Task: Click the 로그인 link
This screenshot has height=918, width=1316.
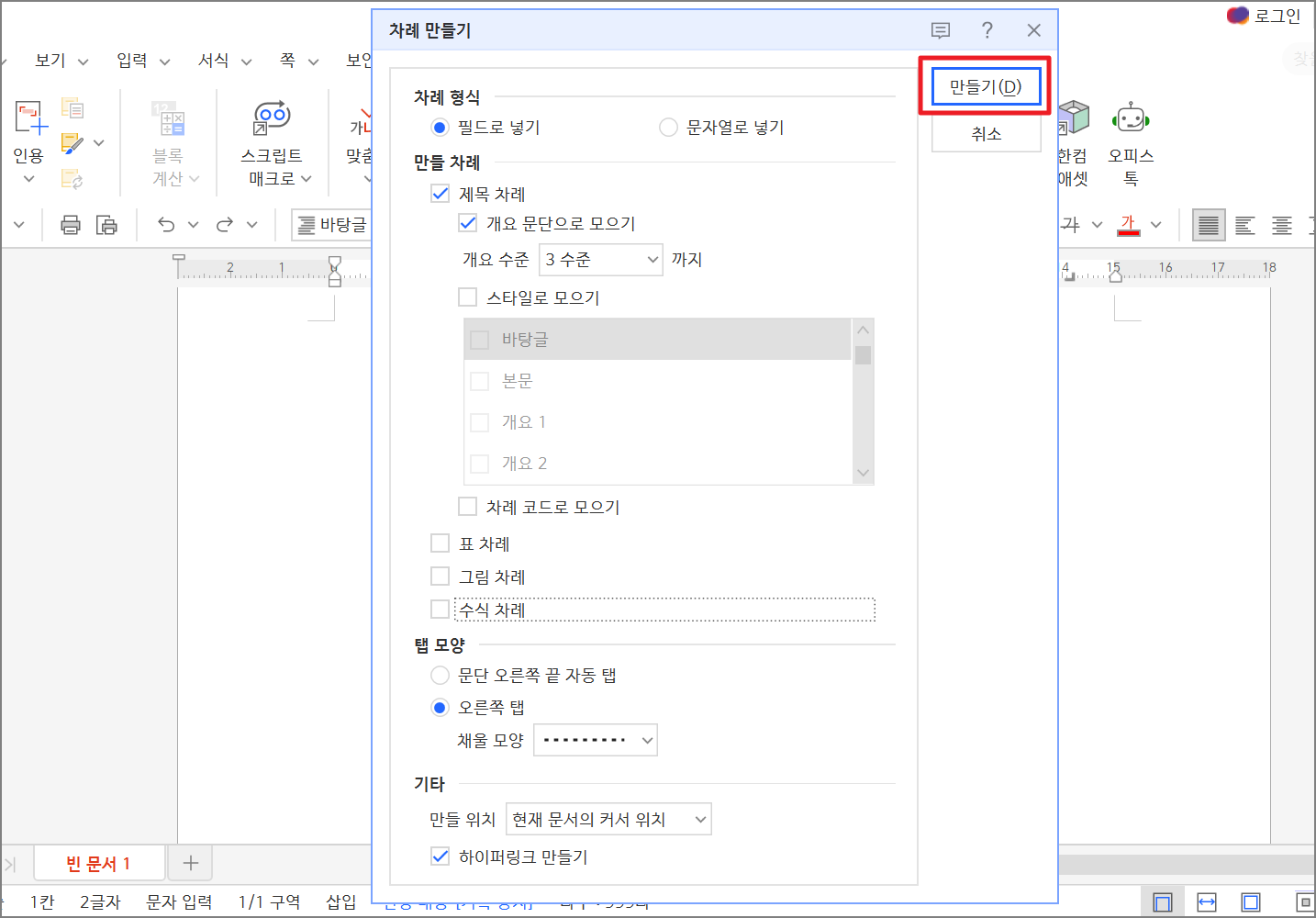Action: 1277,16
